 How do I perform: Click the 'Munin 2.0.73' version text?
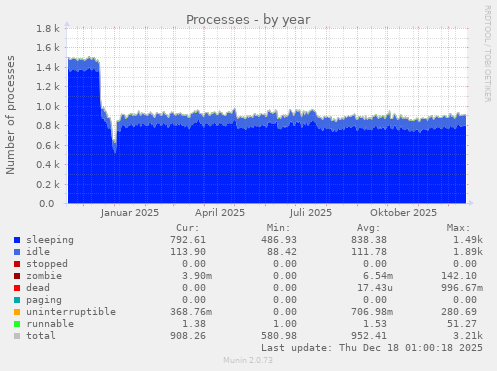click(x=248, y=360)
